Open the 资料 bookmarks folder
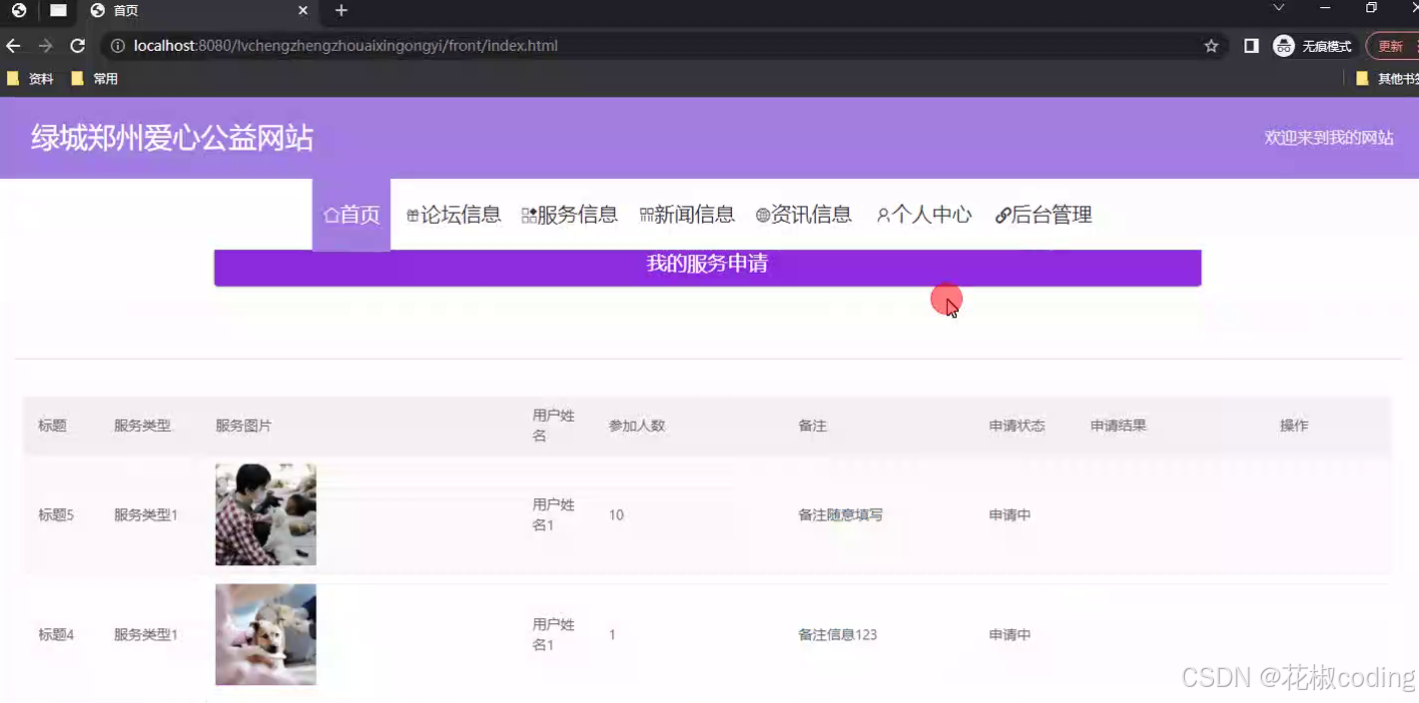 29,79
